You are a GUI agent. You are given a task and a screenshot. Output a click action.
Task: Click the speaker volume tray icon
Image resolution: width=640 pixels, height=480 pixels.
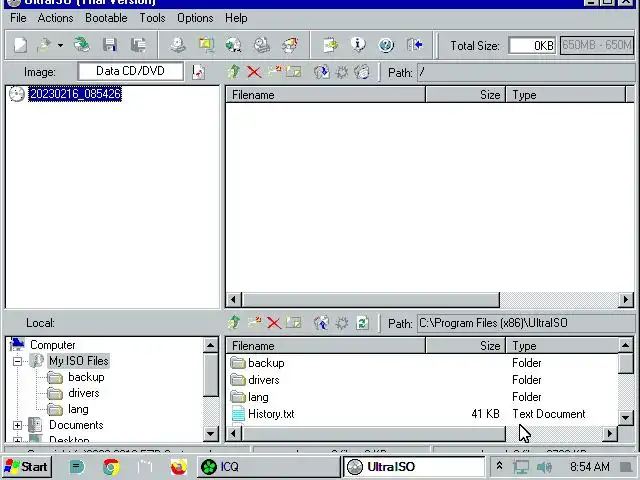pos(544,467)
